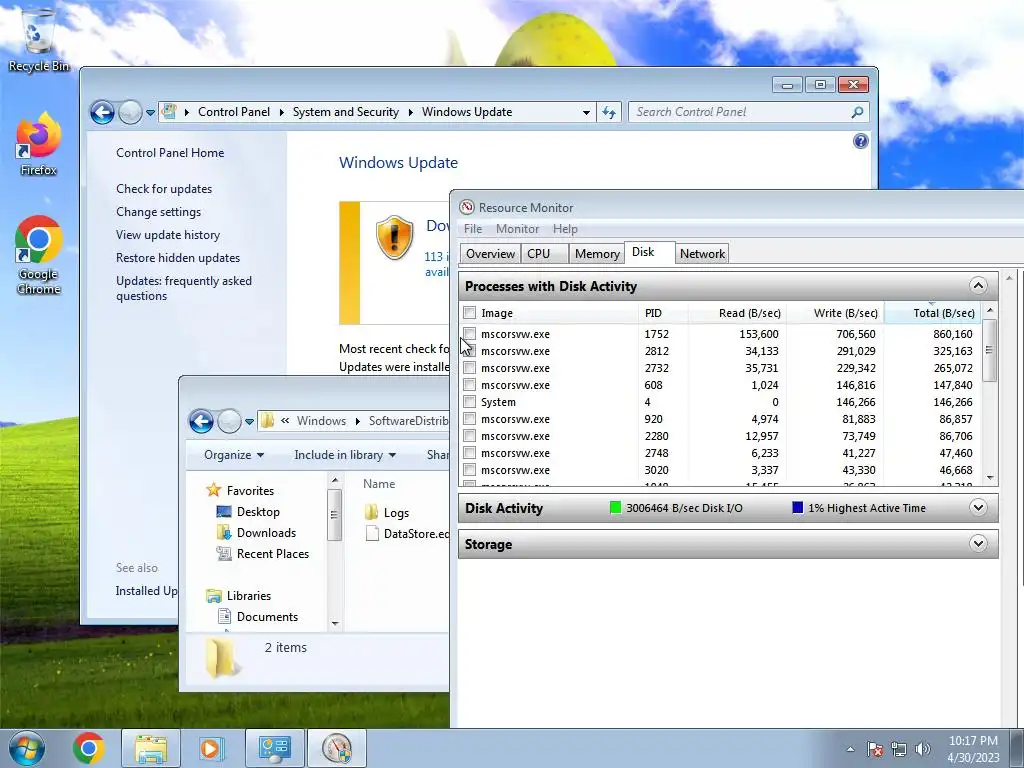Open Updates: frequently asked questions link
The image size is (1024, 768).
(184, 288)
